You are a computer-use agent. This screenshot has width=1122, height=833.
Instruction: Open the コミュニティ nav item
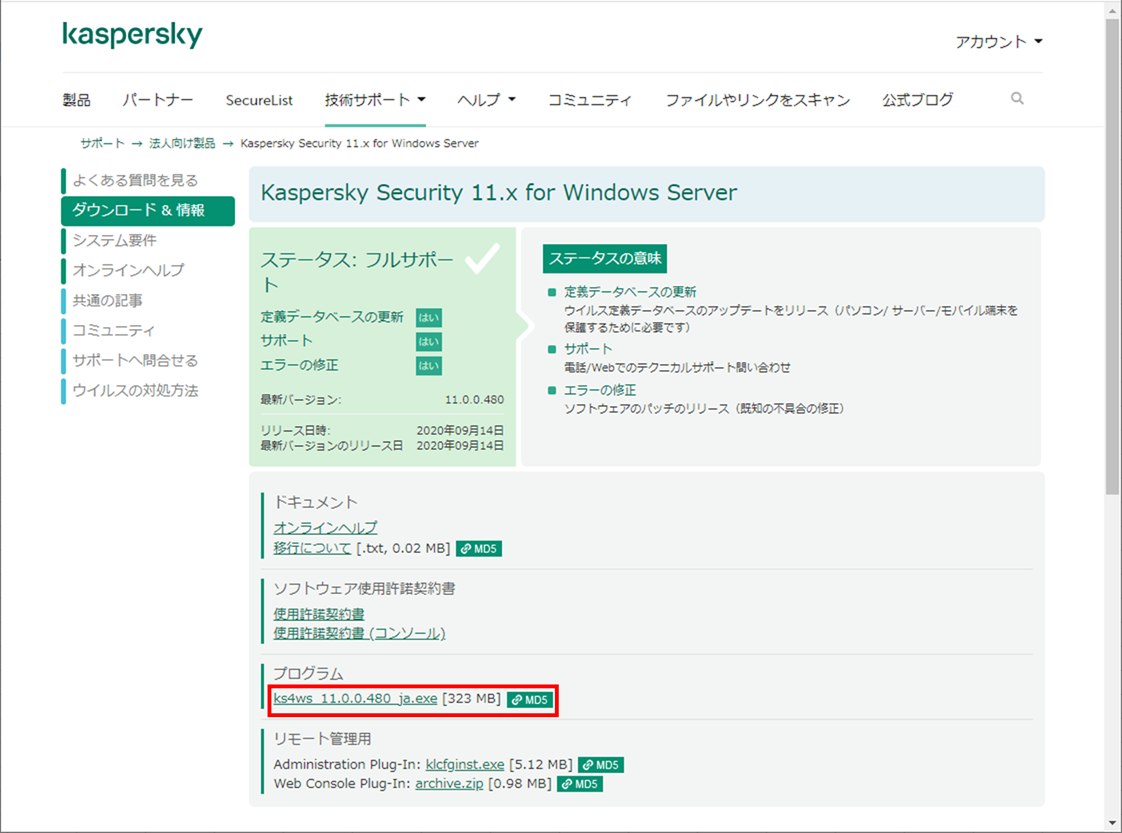coord(590,99)
